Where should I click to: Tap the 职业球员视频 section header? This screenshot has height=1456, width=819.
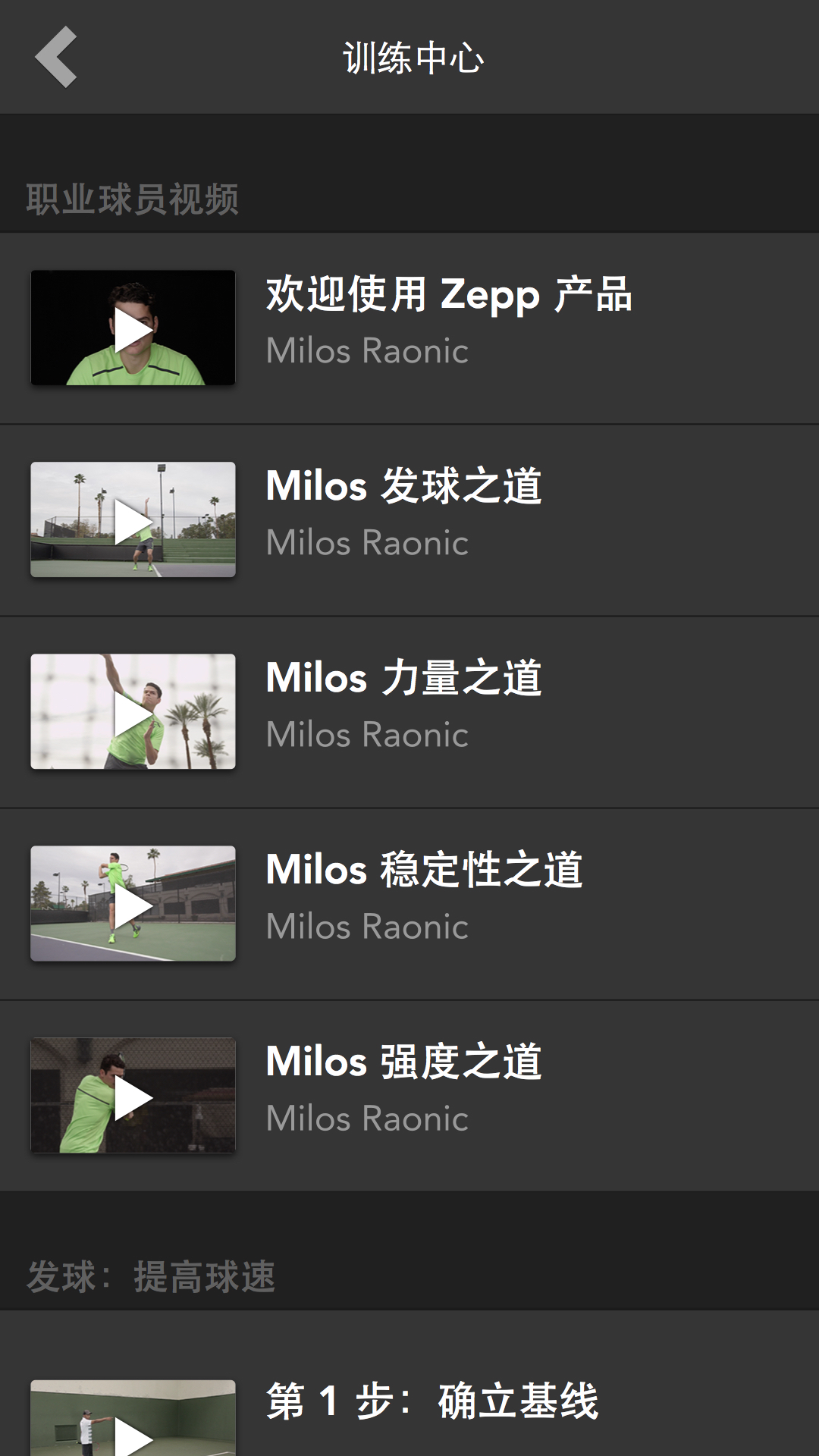tap(133, 199)
